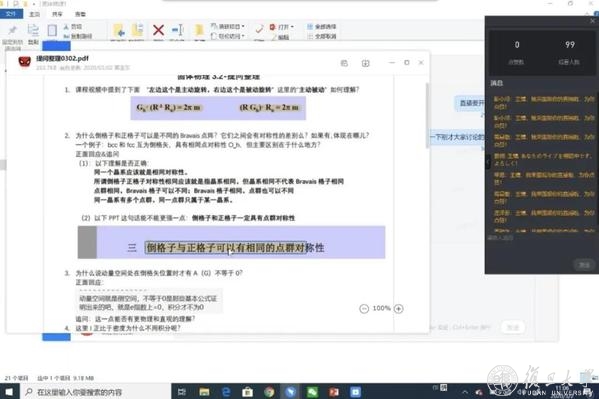The height and width of the screenshot is (399, 599).
Task: Show hidden system tray icons chevron
Action: click(465, 392)
